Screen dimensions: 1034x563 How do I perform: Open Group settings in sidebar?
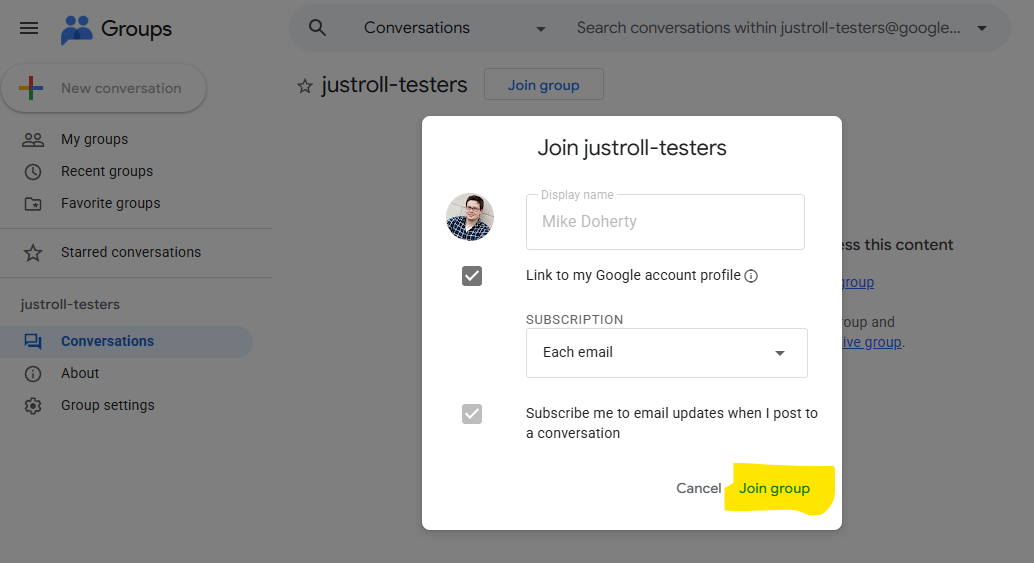click(107, 405)
